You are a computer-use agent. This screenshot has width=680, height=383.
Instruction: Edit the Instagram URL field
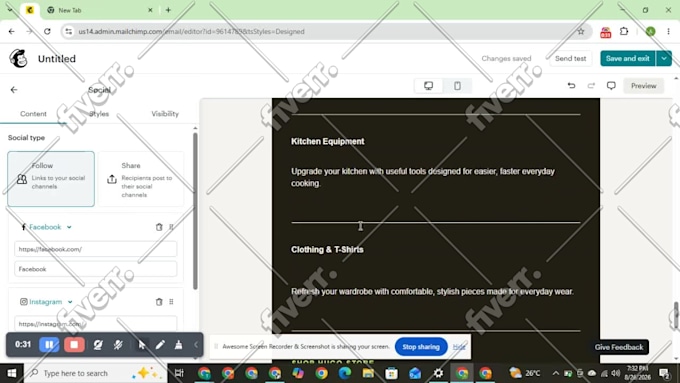[x=95, y=324]
